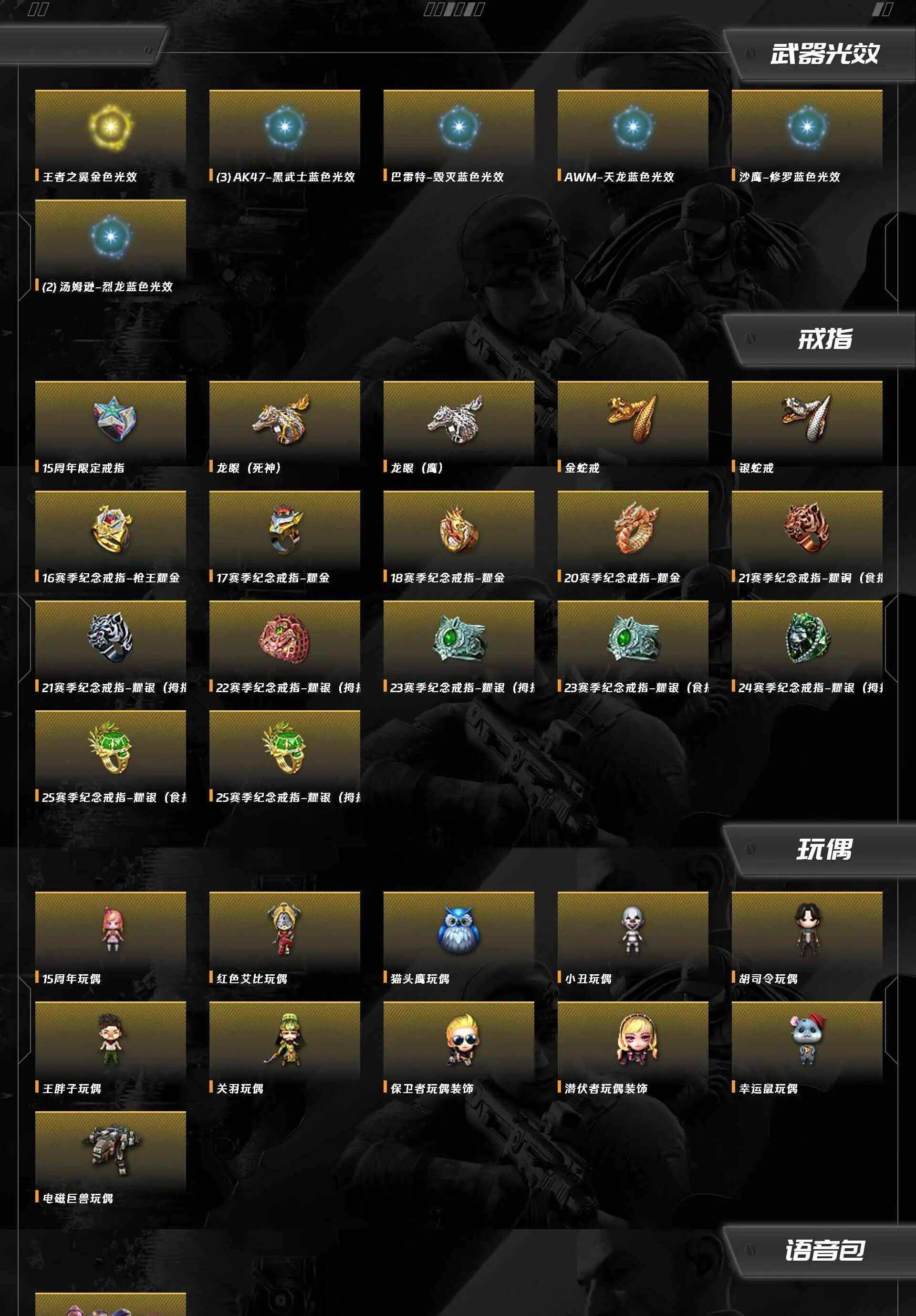The height and width of the screenshot is (1316, 916).
Task: Select the 王者之翼金色光效 gold glow icon
Action: click(x=110, y=126)
